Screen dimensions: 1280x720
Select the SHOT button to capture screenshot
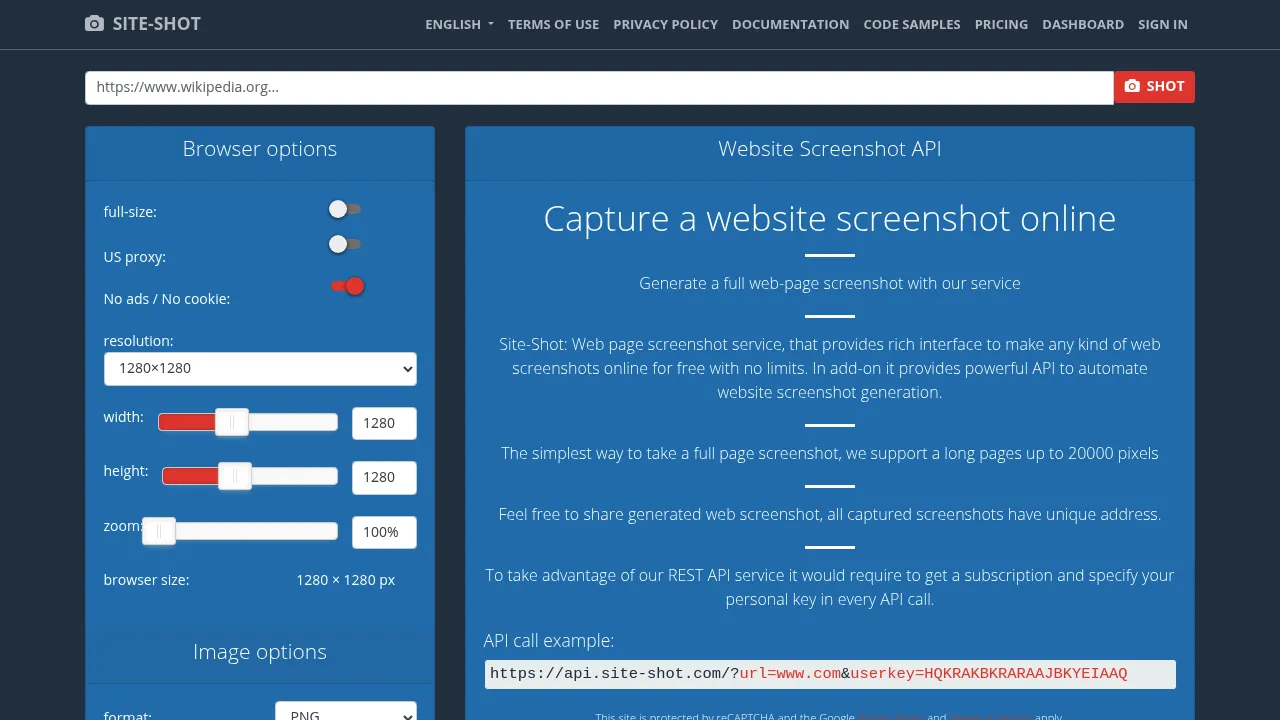tap(1154, 86)
